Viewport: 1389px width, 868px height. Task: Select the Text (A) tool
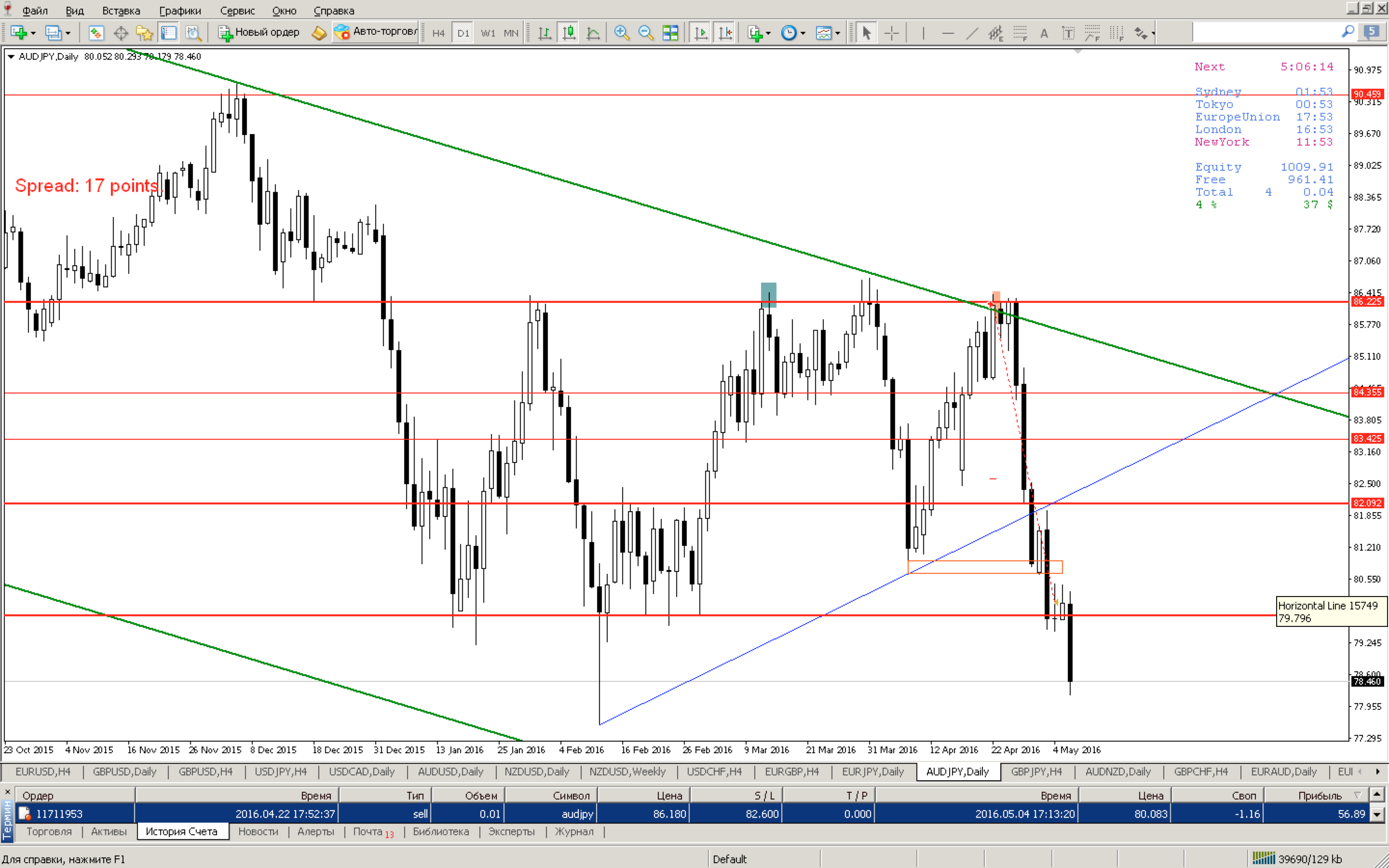1044,33
